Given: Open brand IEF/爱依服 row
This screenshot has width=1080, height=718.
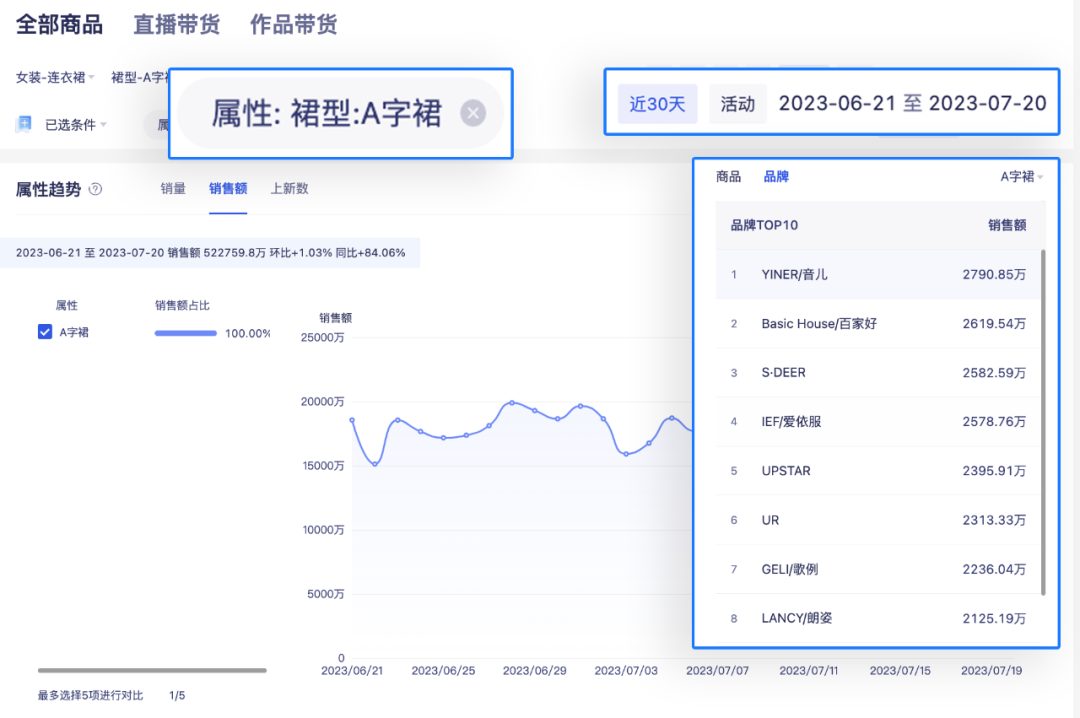Looking at the screenshot, I should tap(878, 422).
